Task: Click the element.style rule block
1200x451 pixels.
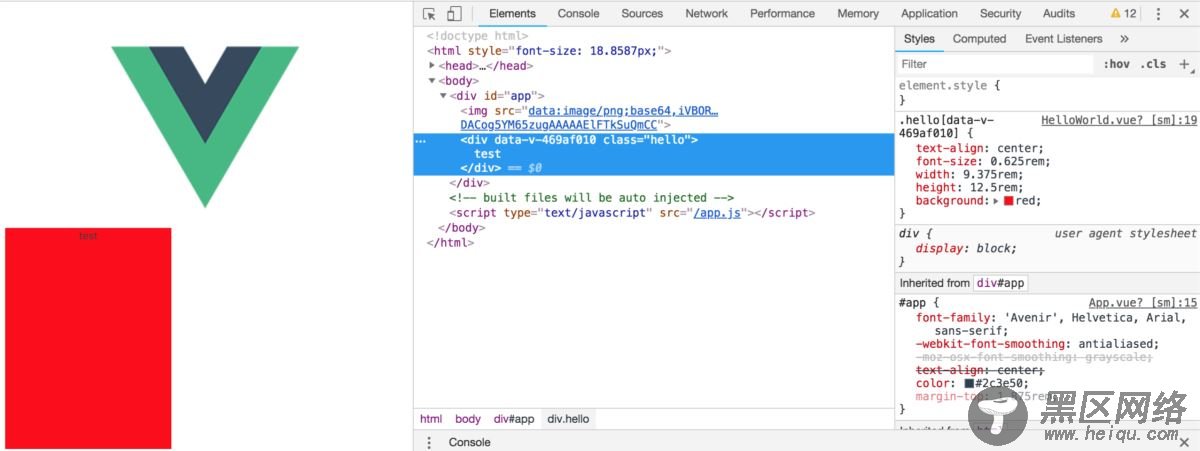Action: coord(1047,93)
